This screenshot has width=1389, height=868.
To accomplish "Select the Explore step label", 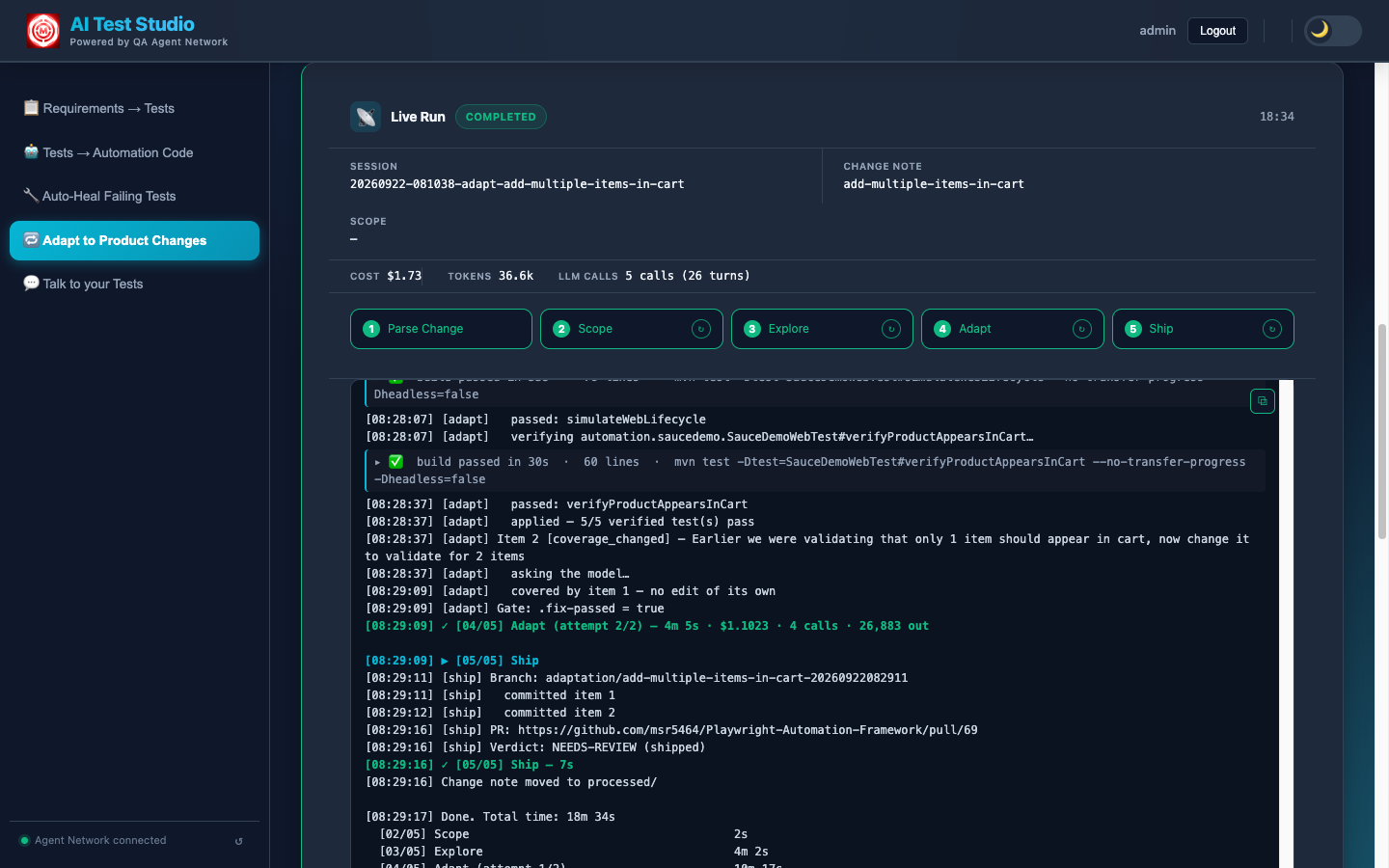I will (x=789, y=329).
